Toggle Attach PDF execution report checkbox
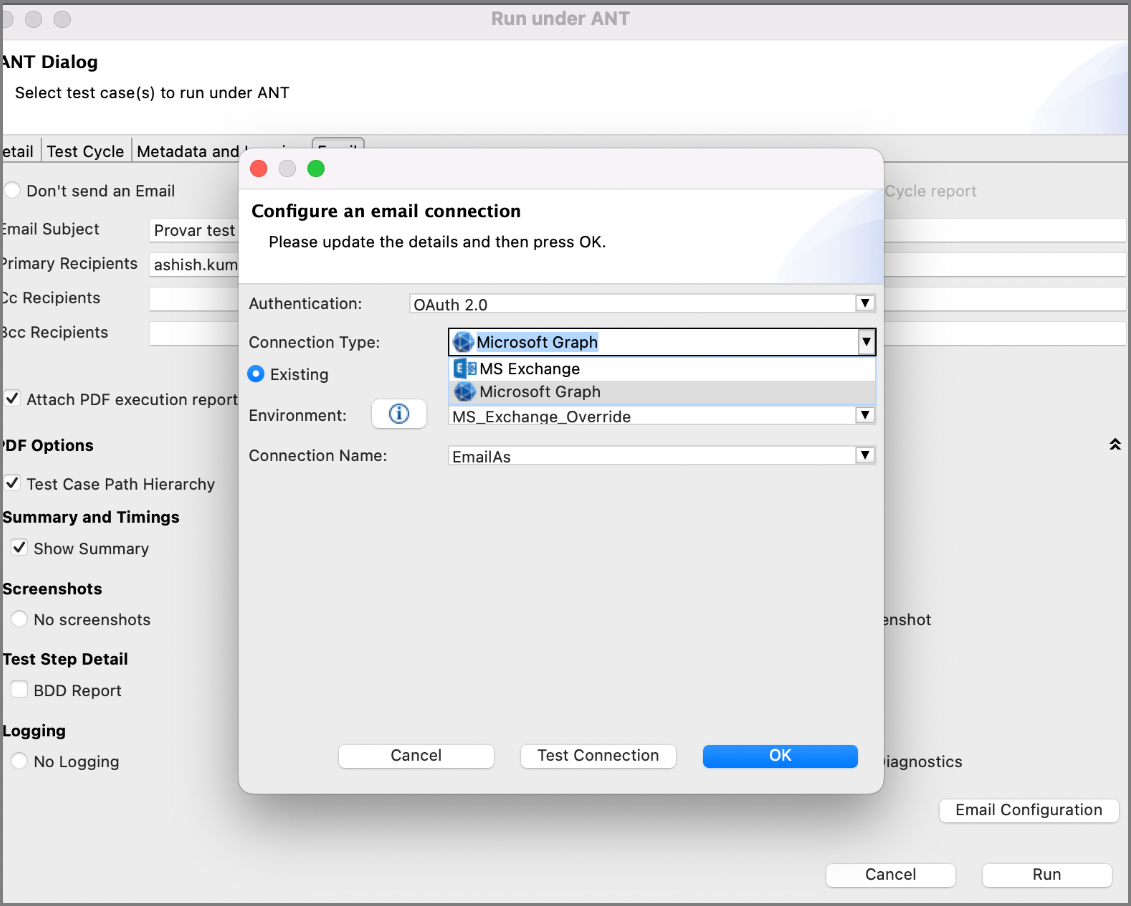This screenshot has width=1131, height=906. tap(12, 399)
